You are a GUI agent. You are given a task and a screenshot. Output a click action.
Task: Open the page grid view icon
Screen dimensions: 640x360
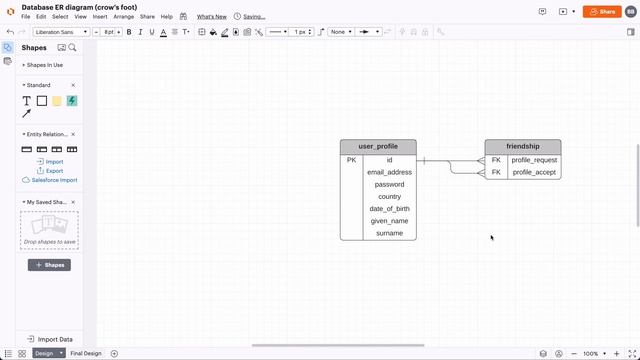pyautogui.click(x=22, y=353)
